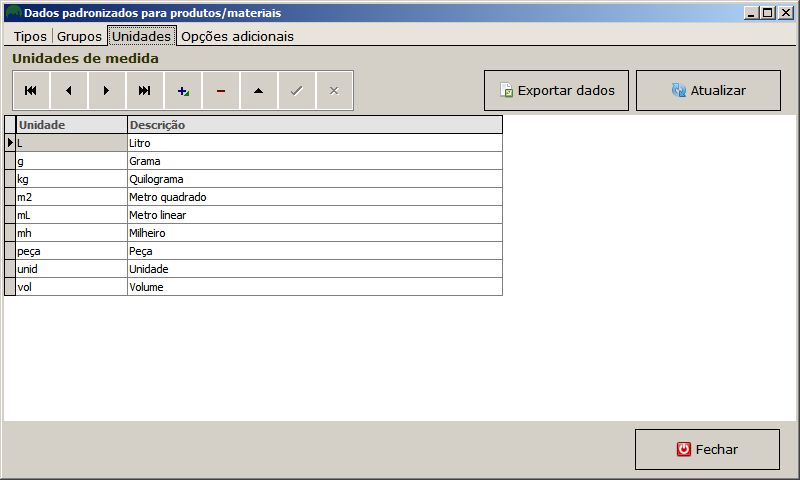Screen dimensions: 800x480
Task: Select the 'kg' unit cell
Action: (x=71, y=179)
